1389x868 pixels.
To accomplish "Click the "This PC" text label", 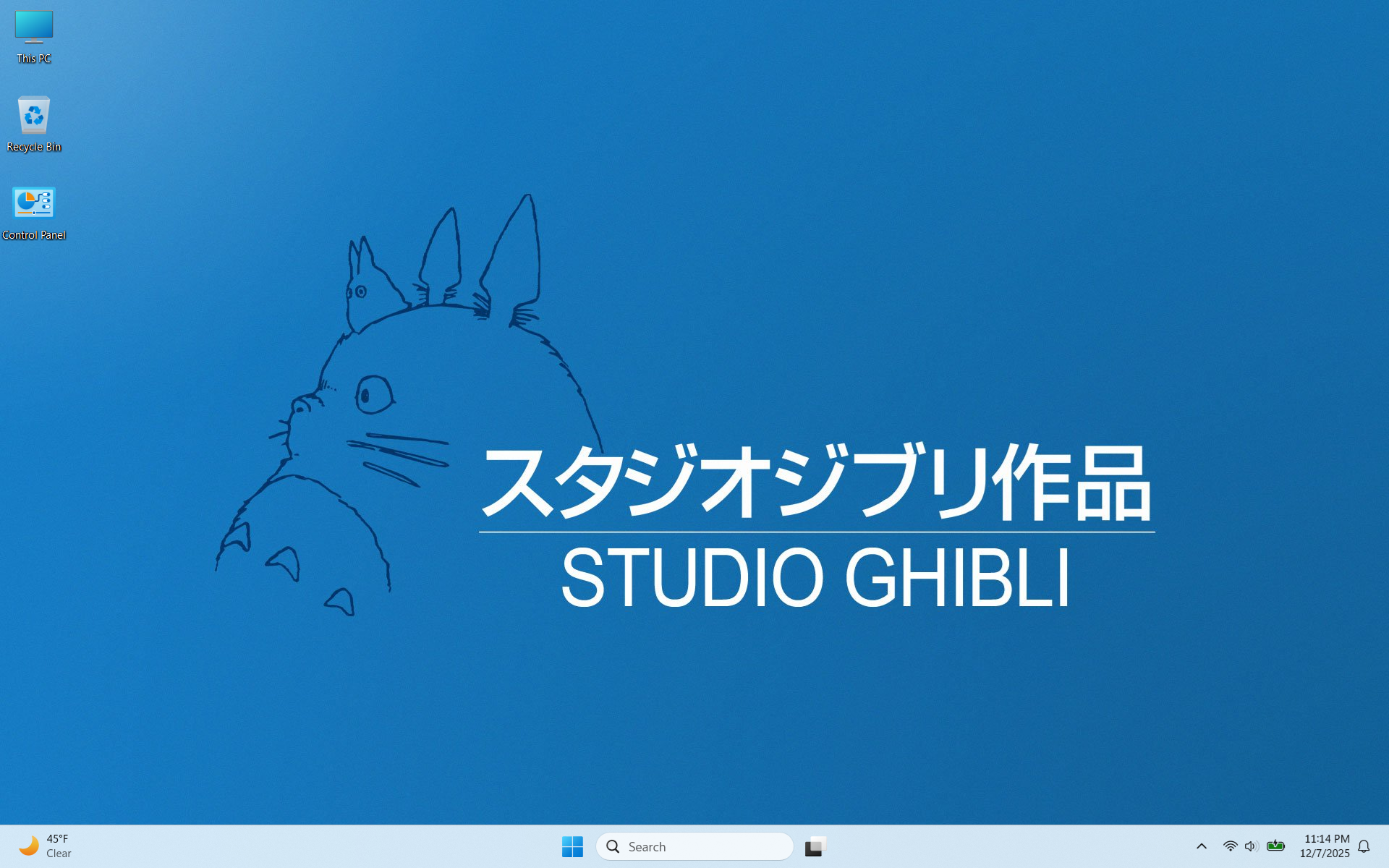I will click(34, 59).
